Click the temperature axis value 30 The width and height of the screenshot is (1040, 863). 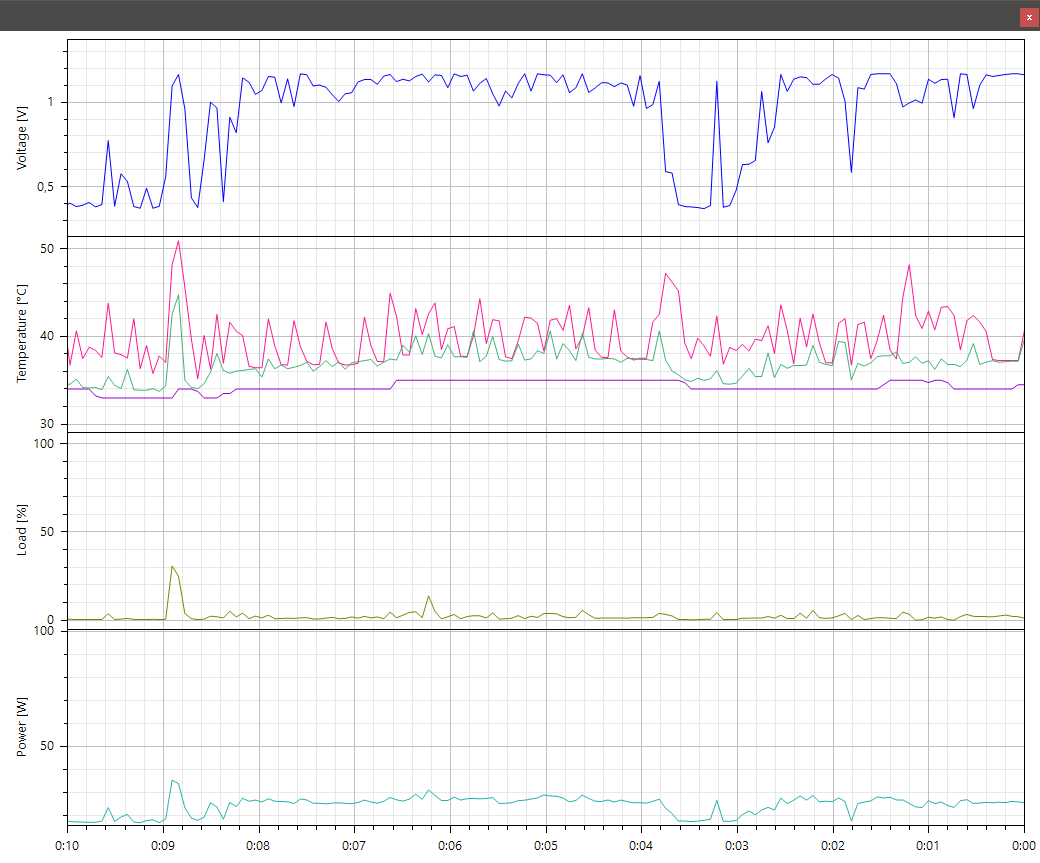coord(47,424)
